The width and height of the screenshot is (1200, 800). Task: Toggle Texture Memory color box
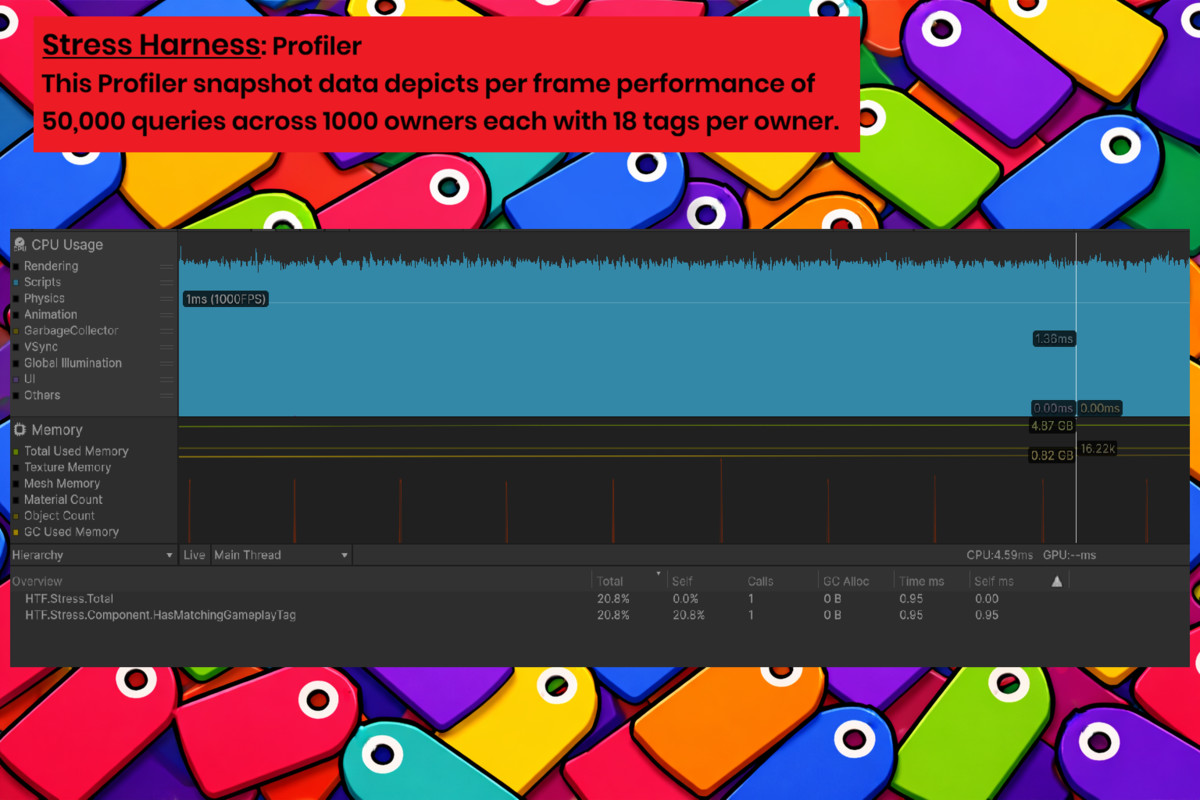[16, 468]
